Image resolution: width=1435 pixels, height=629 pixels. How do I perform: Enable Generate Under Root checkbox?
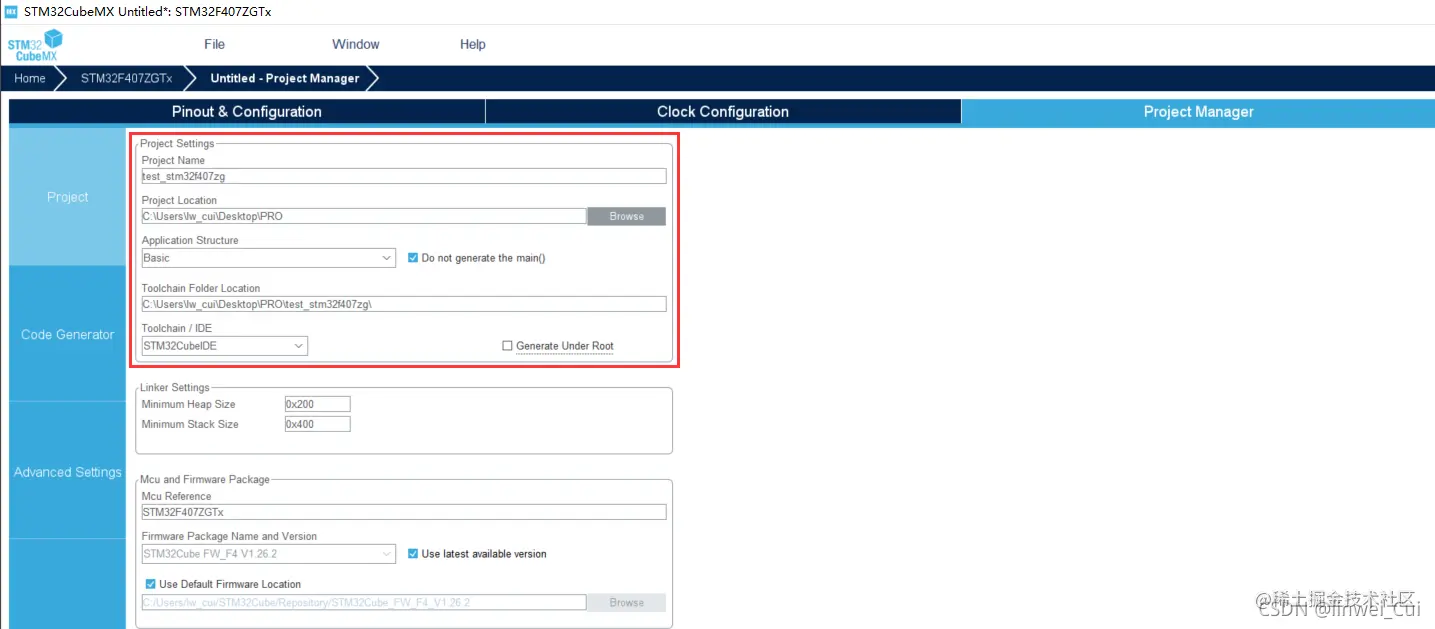[507, 346]
